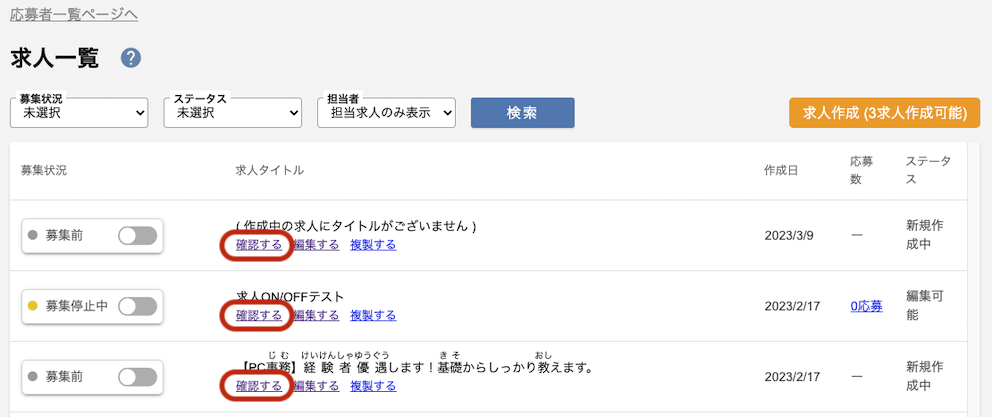Enable recruitment toggle for PC事務 job

[x=137, y=378]
